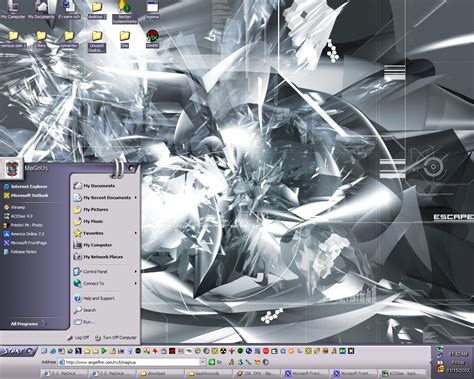Switch to the first D.G. MaGnUs browser taskbar button
This screenshot has width=474, height=379.
[64, 374]
